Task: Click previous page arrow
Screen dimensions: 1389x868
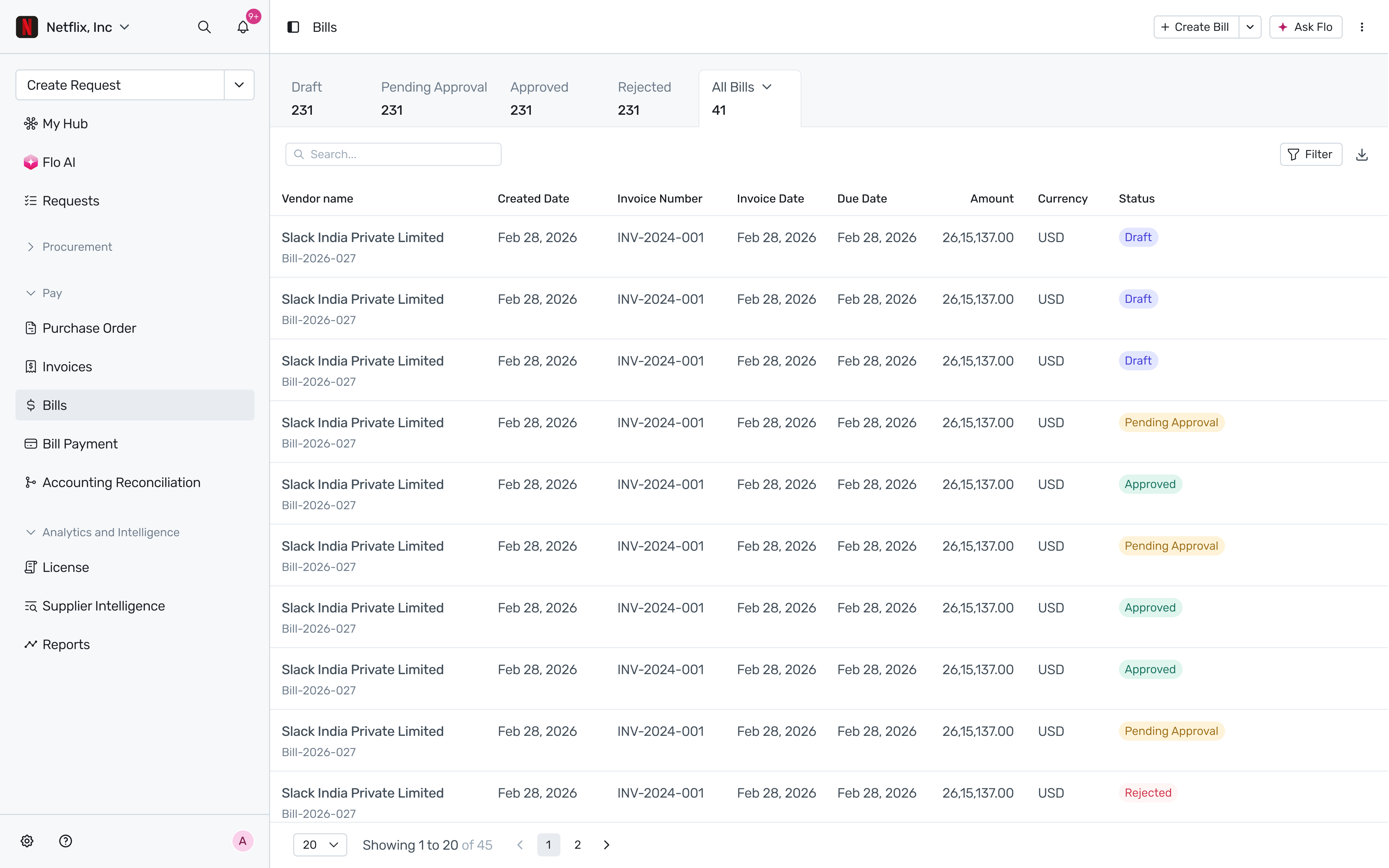Action: pos(520,845)
